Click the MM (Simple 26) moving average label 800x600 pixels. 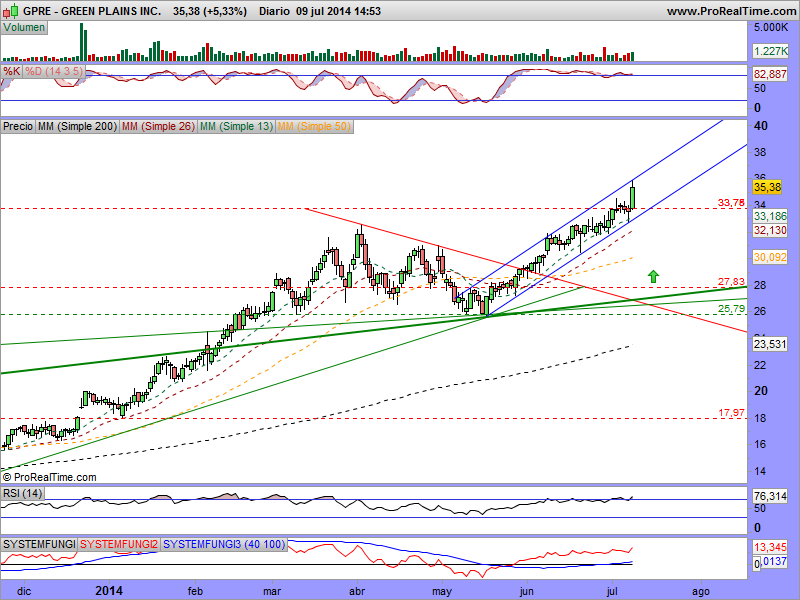click(158, 126)
